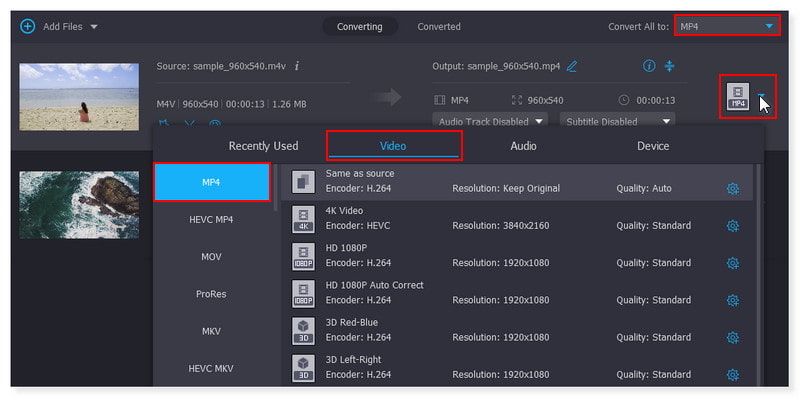Open settings gear for 3D Red-Blue
The height and width of the screenshot is (398, 800).
733,338
